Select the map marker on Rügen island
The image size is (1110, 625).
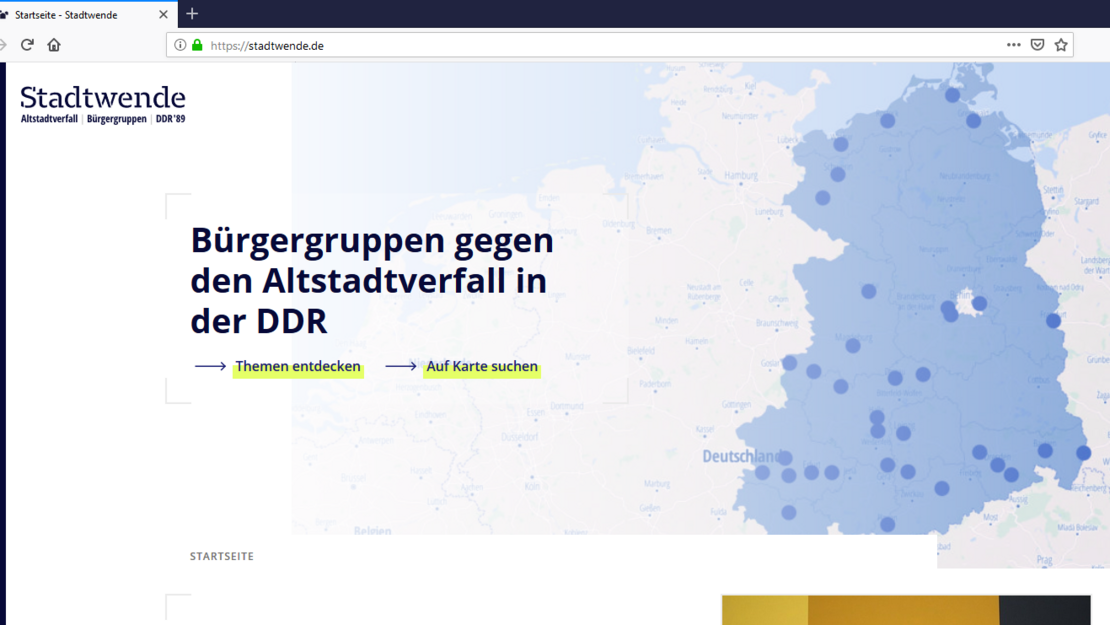[x=952, y=95]
